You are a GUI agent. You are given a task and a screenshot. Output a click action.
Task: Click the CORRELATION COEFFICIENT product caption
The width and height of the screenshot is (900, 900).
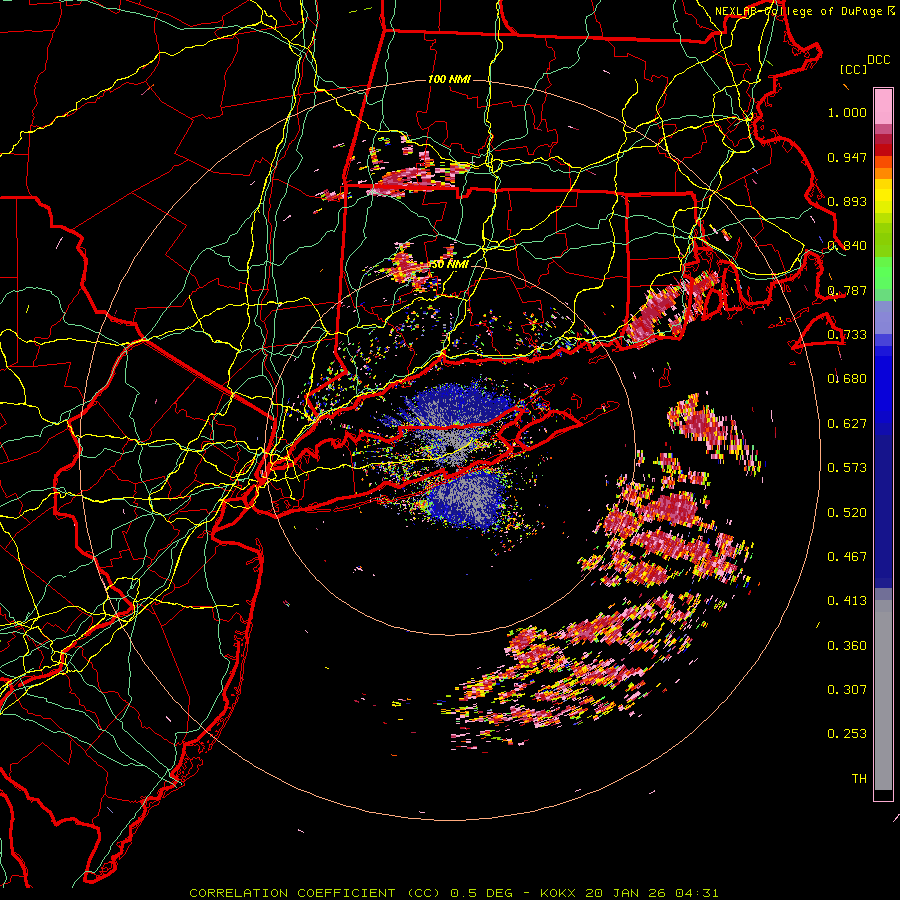315,893
